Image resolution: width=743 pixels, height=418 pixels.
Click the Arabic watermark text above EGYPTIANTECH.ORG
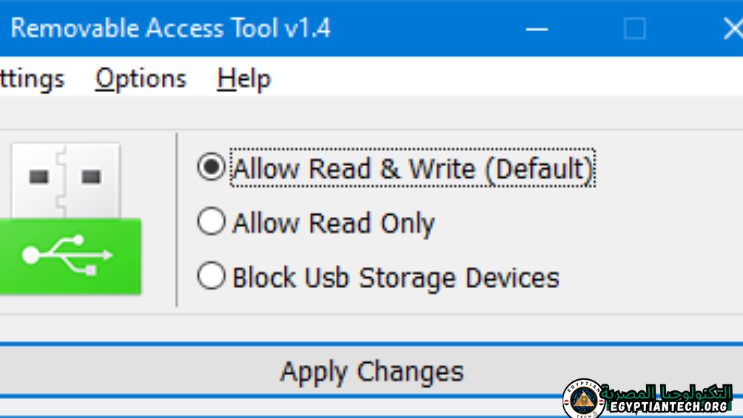[x=670, y=392]
